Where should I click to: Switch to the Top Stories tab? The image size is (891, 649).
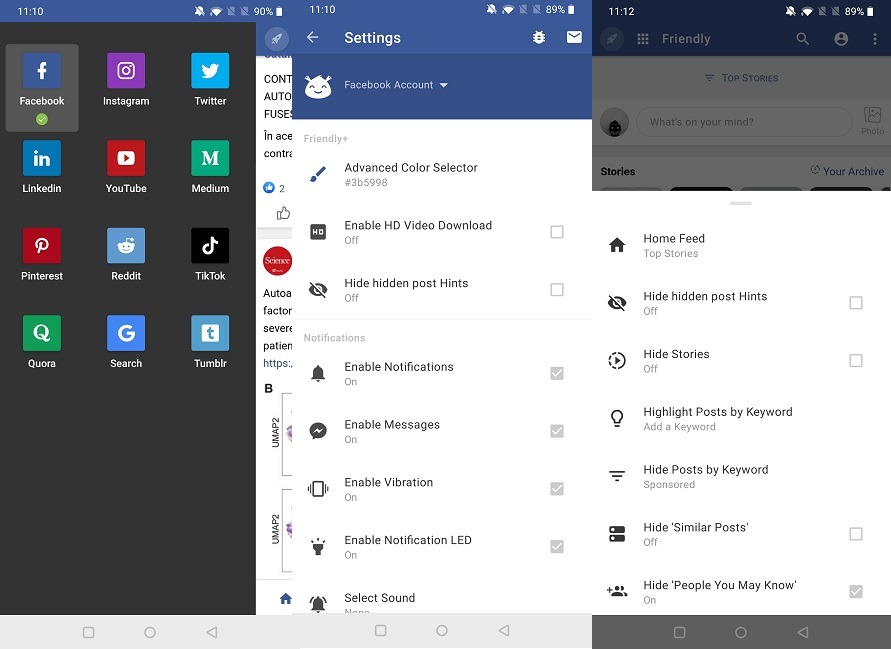pos(741,78)
